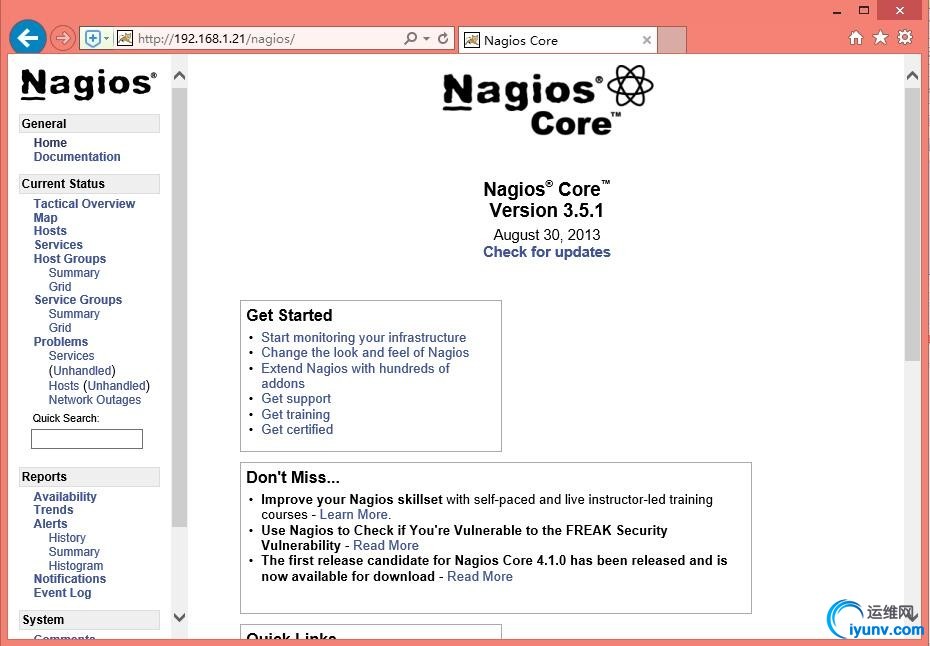The height and width of the screenshot is (646, 930).
Task: Open the address bar autocomplete dropdown arrow
Action: (x=426, y=39)
